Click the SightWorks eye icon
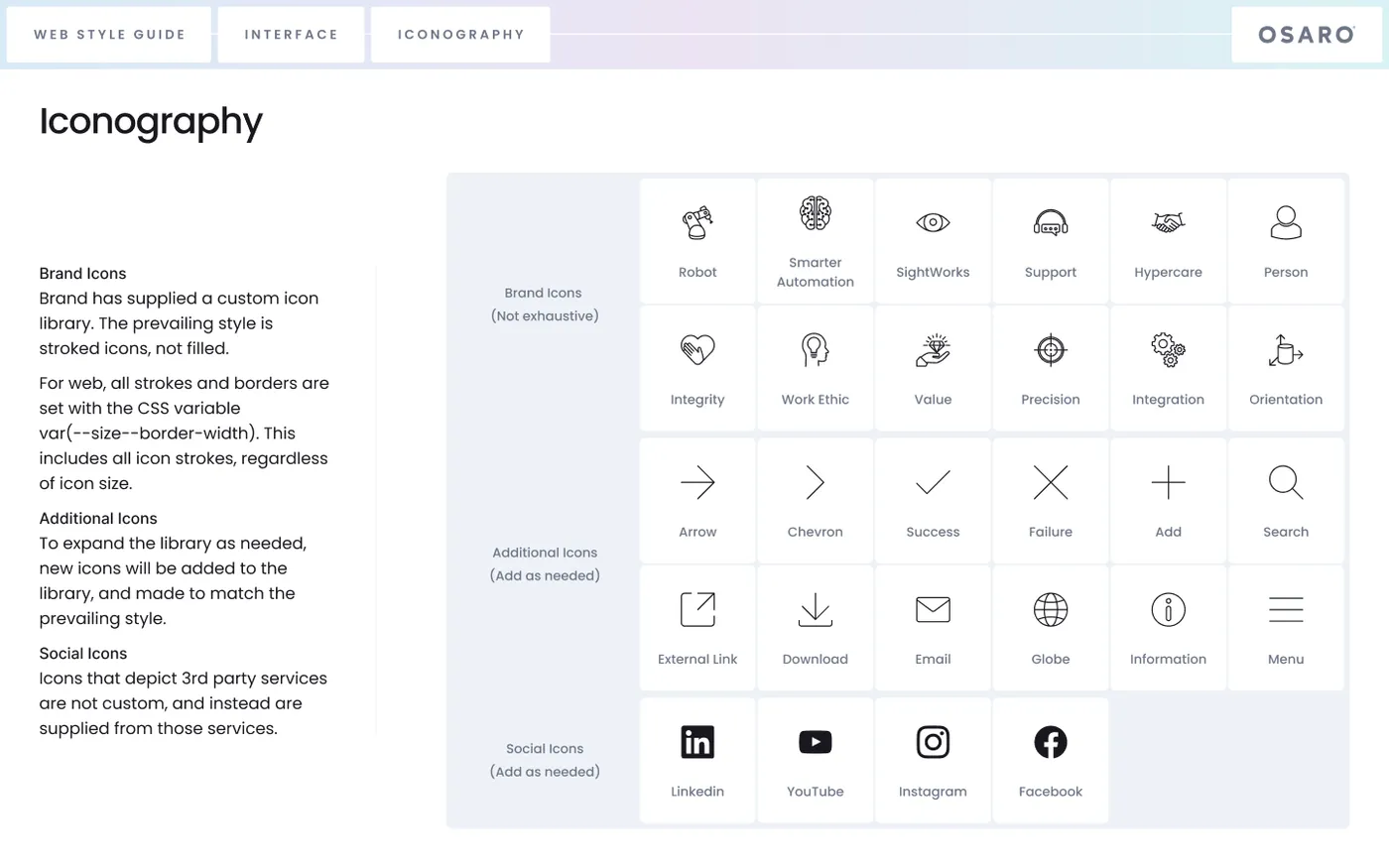The image size is (1389, 868). [933, 223]
